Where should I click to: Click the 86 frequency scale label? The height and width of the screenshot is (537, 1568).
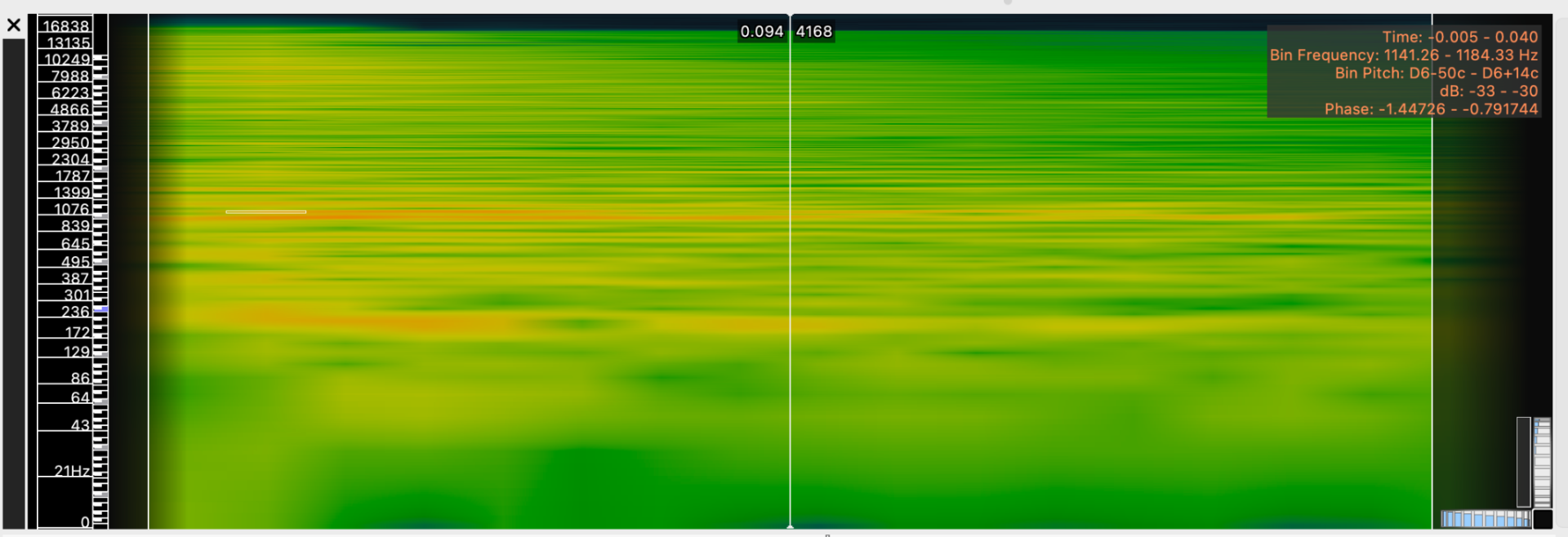(80, 379)
